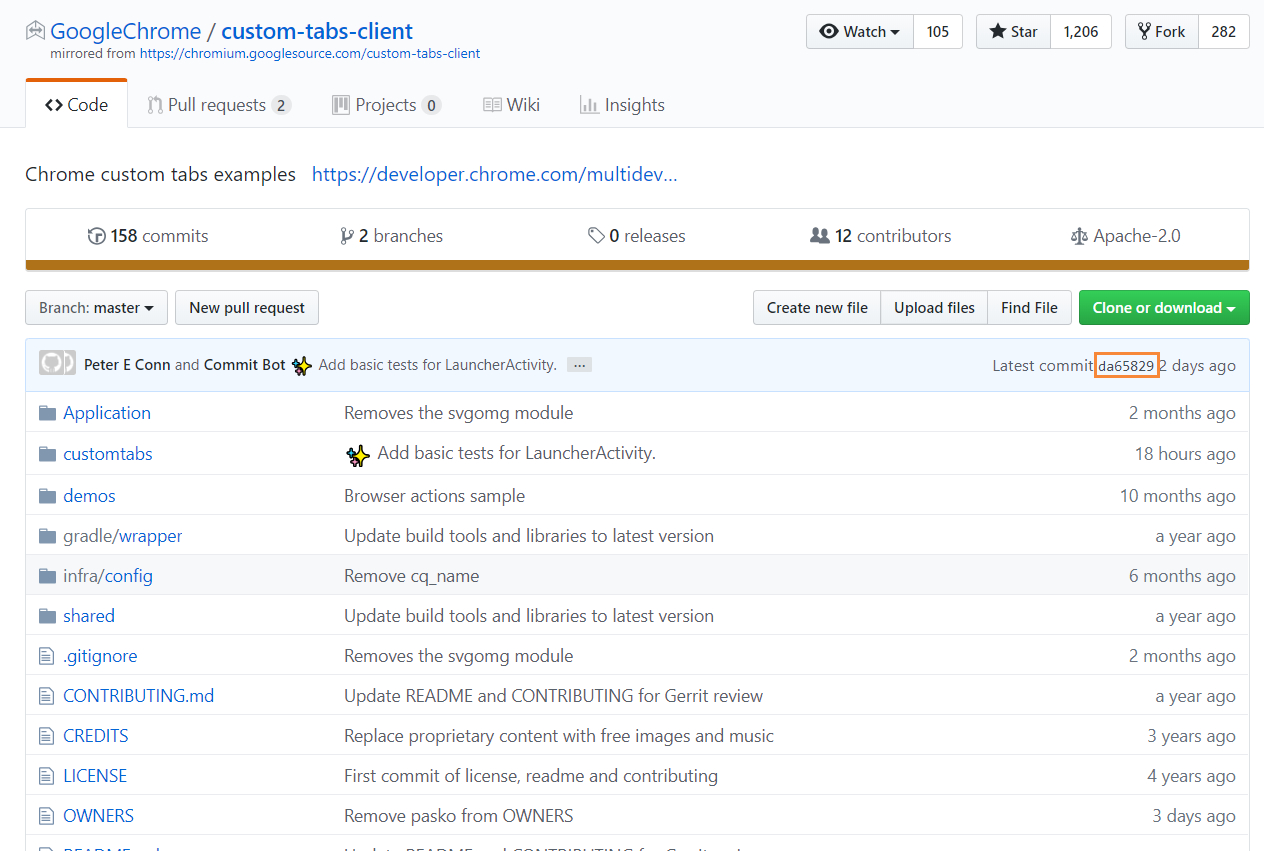Open the OWNERS file
Screen dimensions: 1264x851
pyautogui.click(x=98, y=816)
